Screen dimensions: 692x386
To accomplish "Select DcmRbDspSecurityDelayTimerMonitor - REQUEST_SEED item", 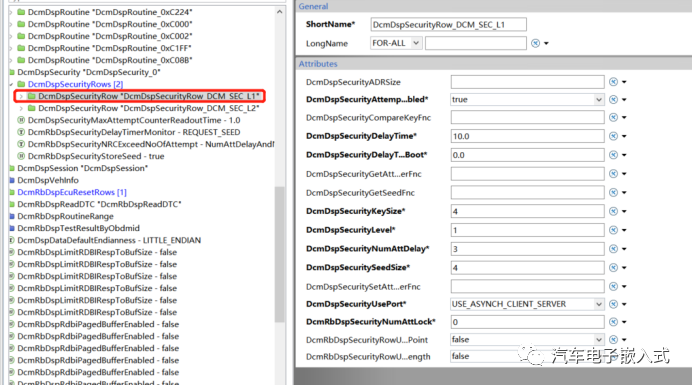I will 134,132.
